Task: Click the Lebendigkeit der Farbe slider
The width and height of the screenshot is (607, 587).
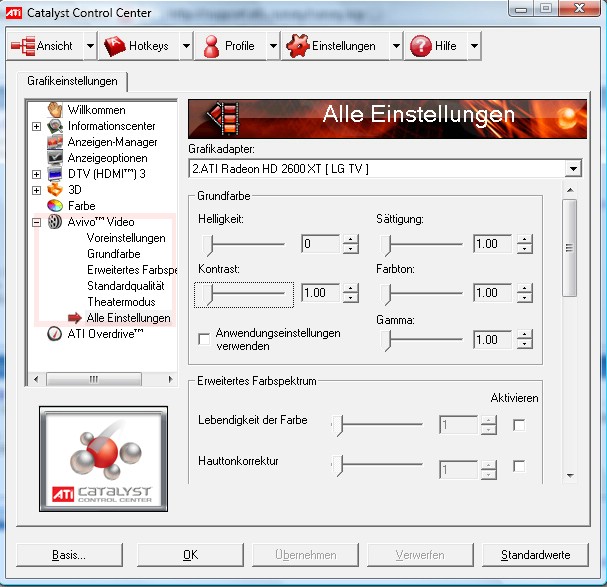Action: click(x=377, y=425)
